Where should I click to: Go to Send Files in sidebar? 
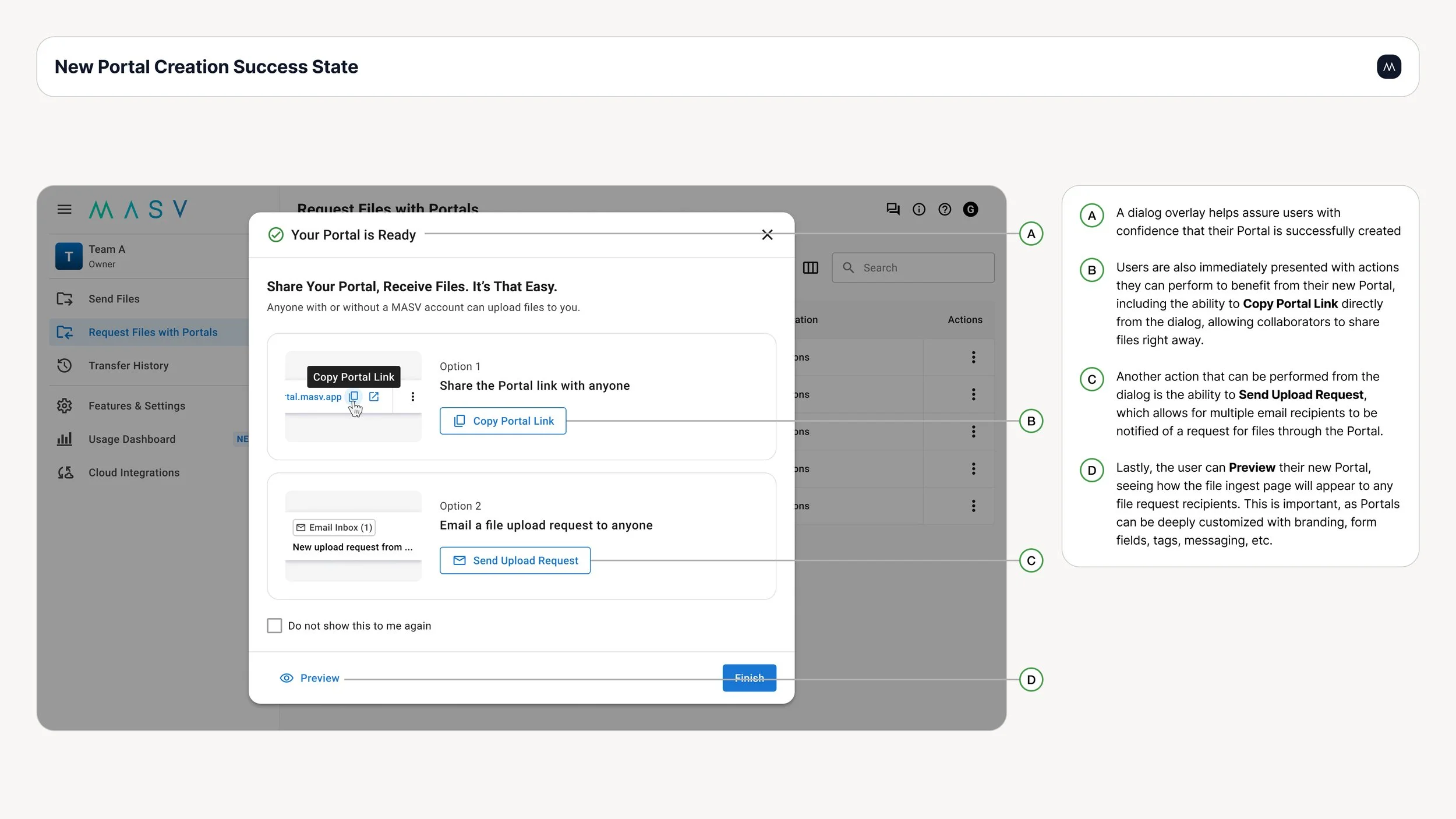[114, 299]
